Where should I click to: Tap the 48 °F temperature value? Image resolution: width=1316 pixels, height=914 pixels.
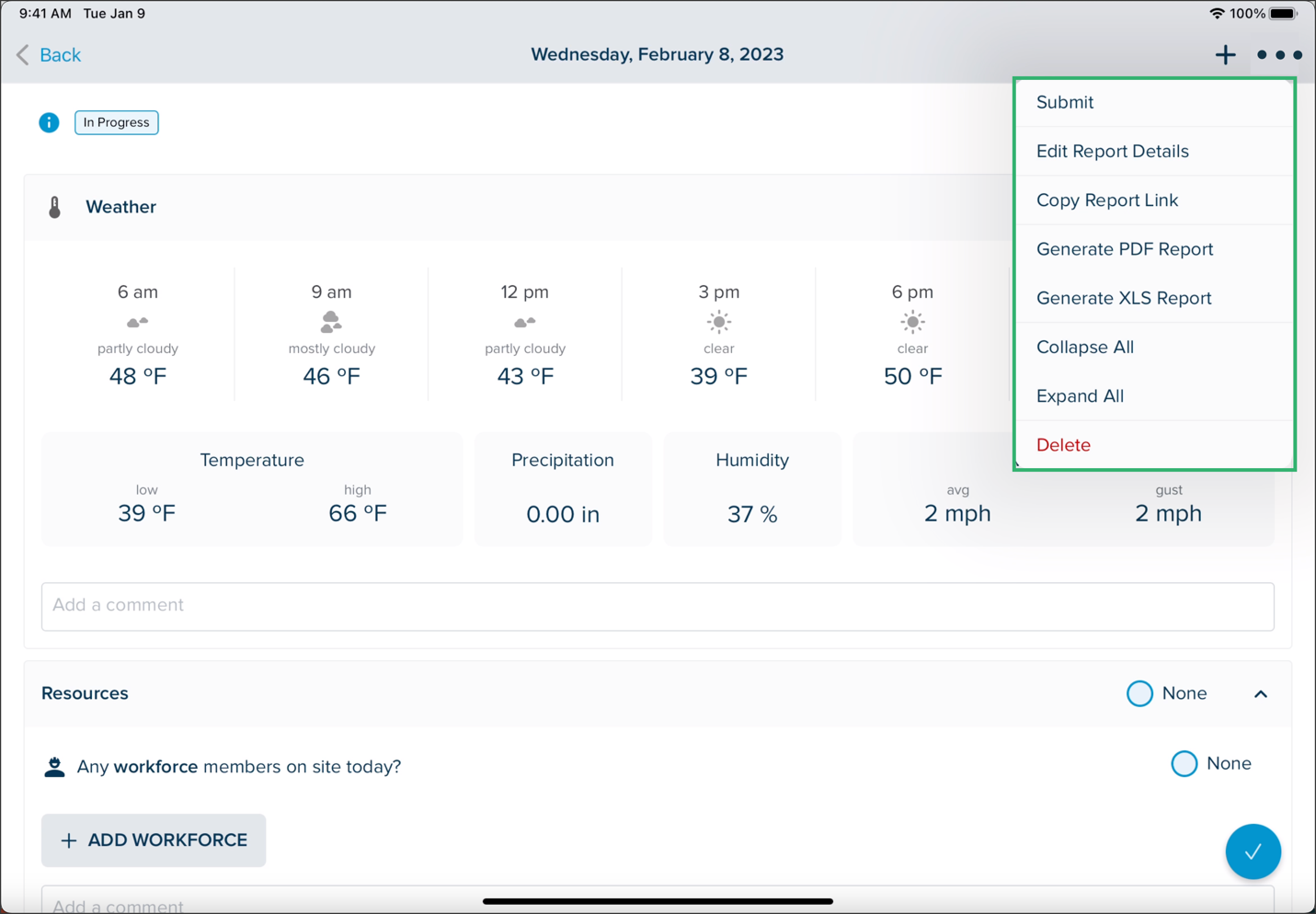click(x=138, y=376)
